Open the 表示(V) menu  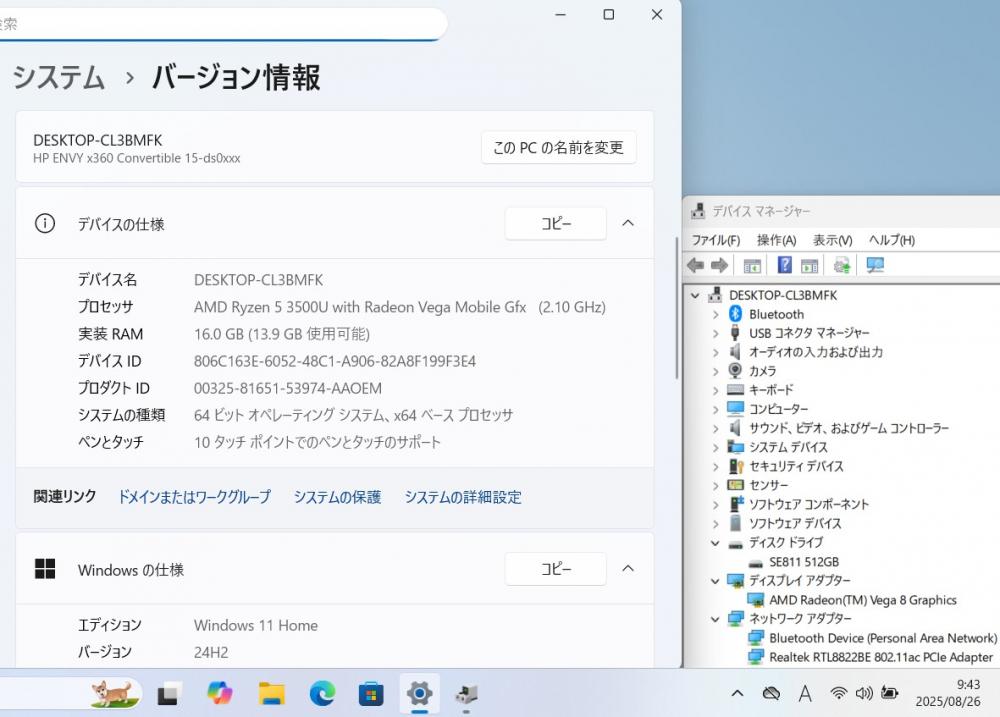pos(832,240)
